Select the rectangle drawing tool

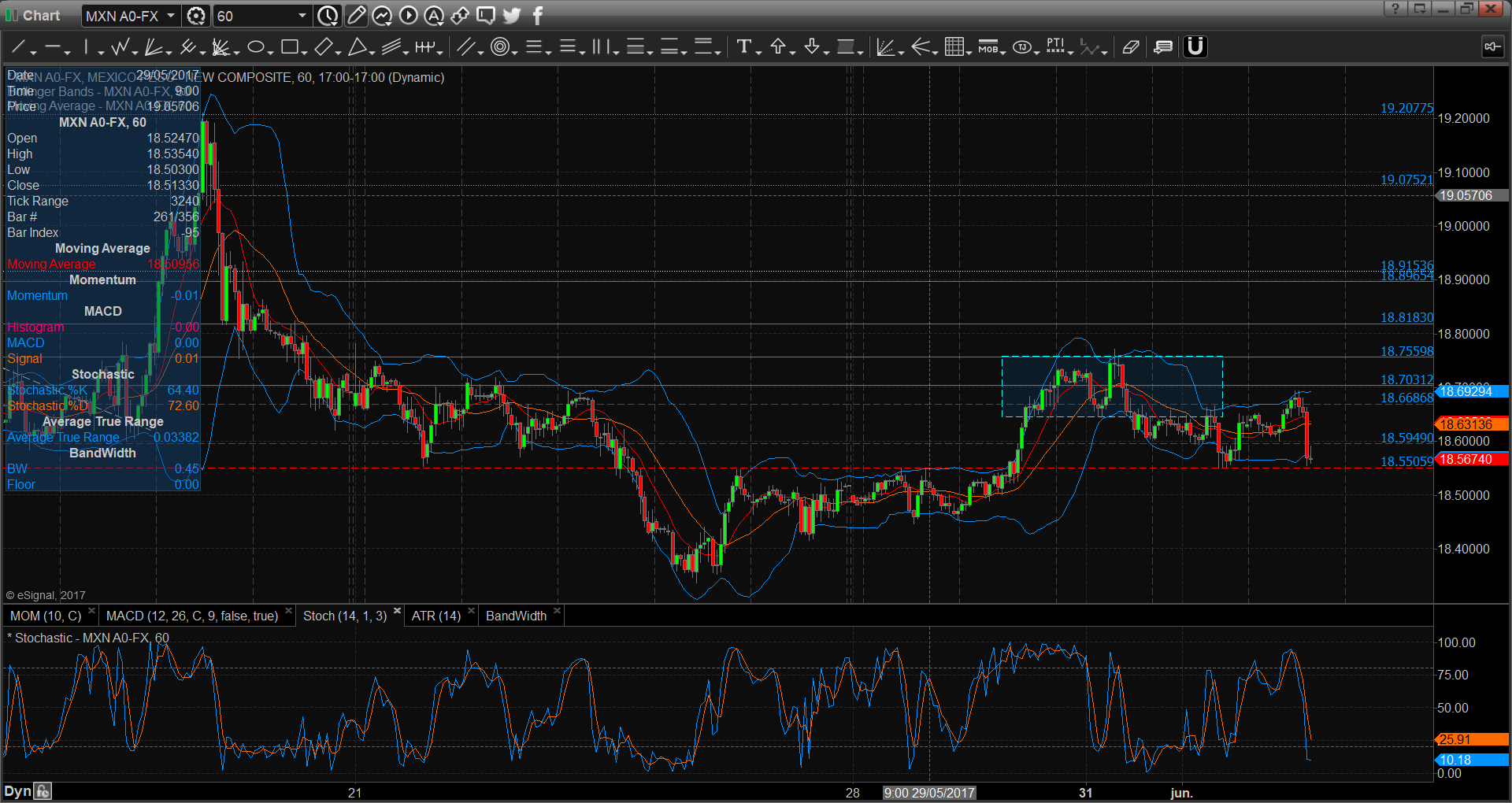(x=289, y=47)
